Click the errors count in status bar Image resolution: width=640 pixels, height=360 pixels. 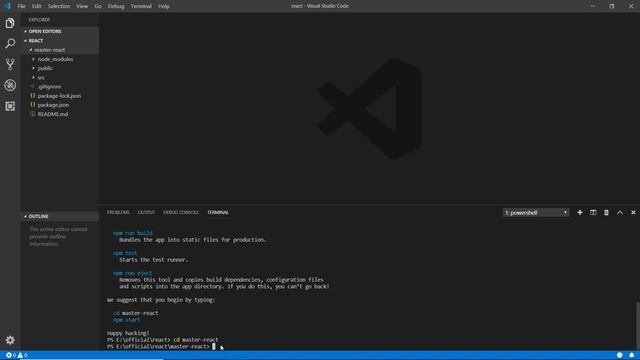point(11,355)
